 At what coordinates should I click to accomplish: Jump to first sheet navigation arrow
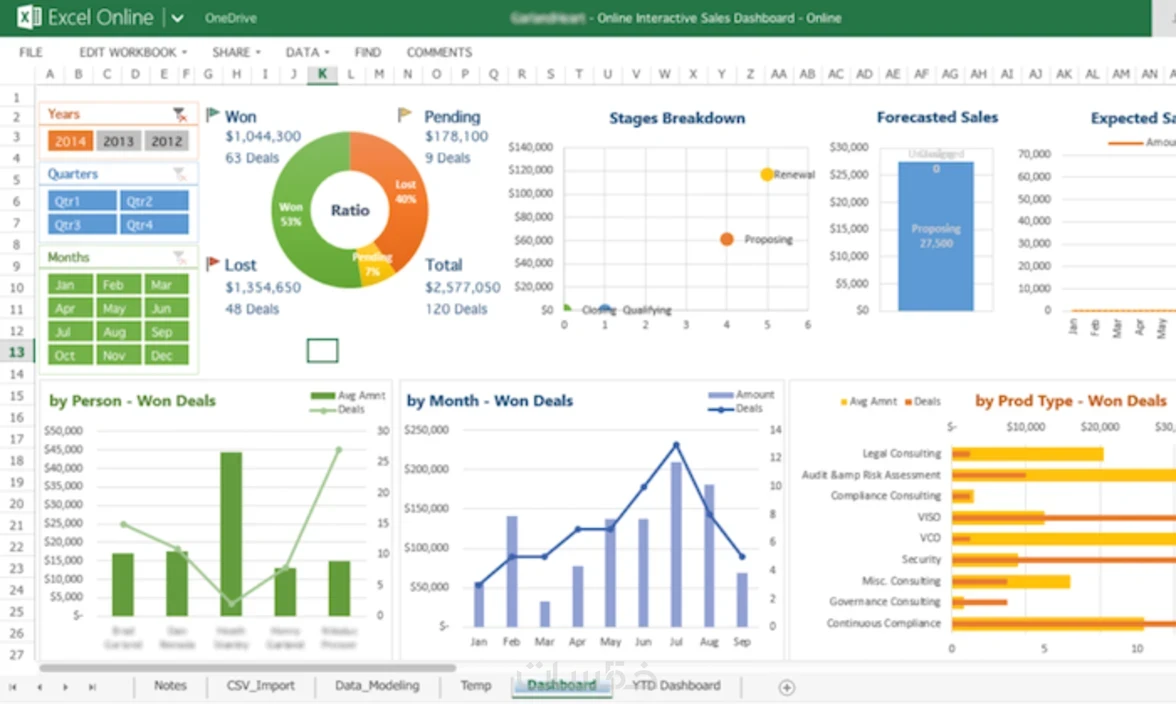13,687
